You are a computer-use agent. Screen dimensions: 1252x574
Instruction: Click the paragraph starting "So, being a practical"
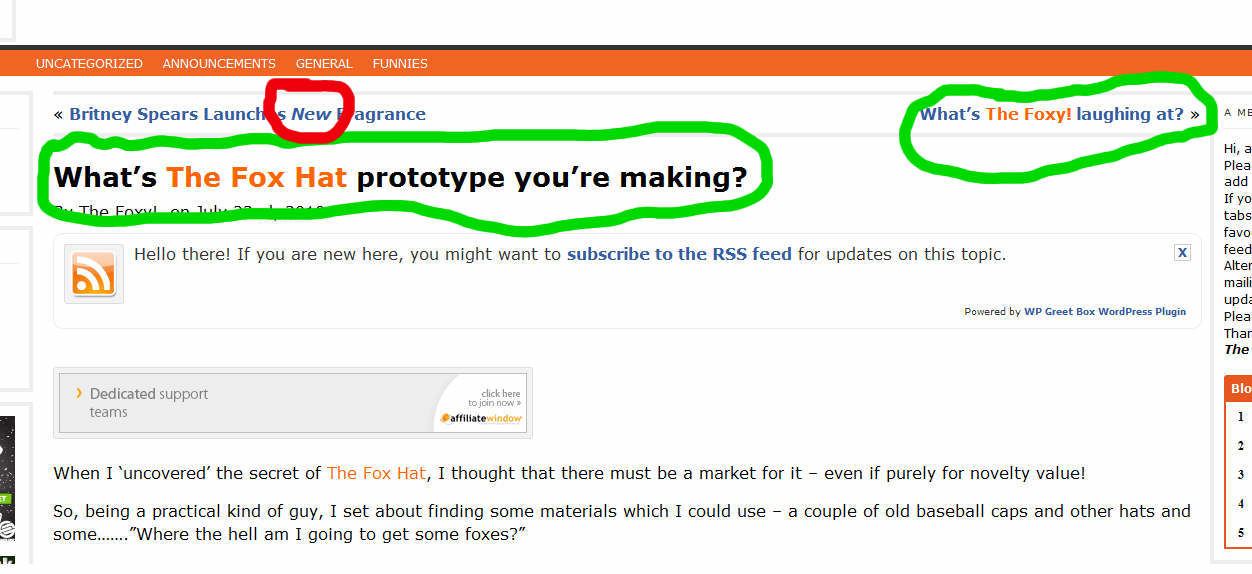pyautogui.click(x=622, y=523)
